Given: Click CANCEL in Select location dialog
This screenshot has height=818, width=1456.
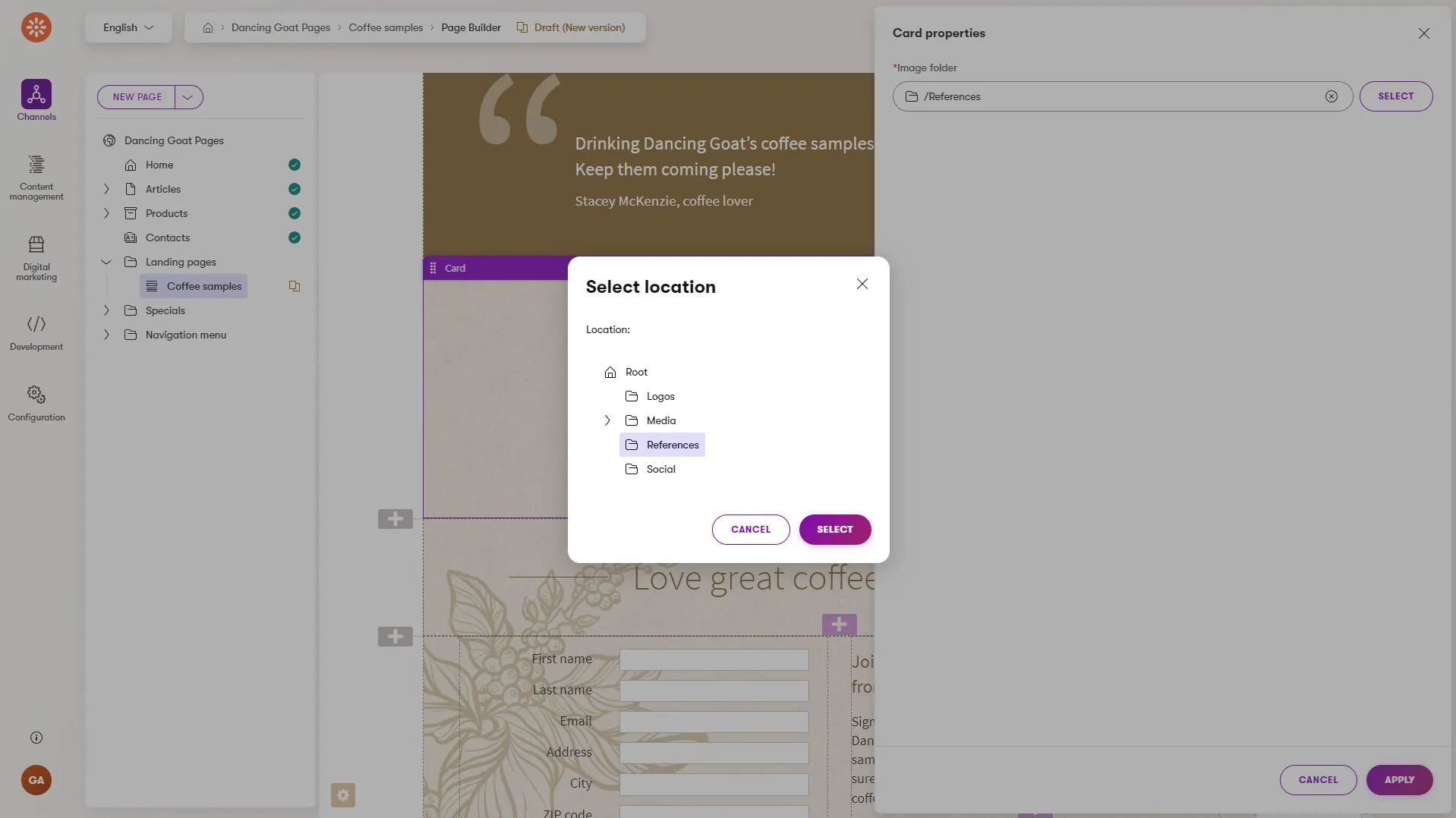Looking at the screenshot, I should 751,530.
